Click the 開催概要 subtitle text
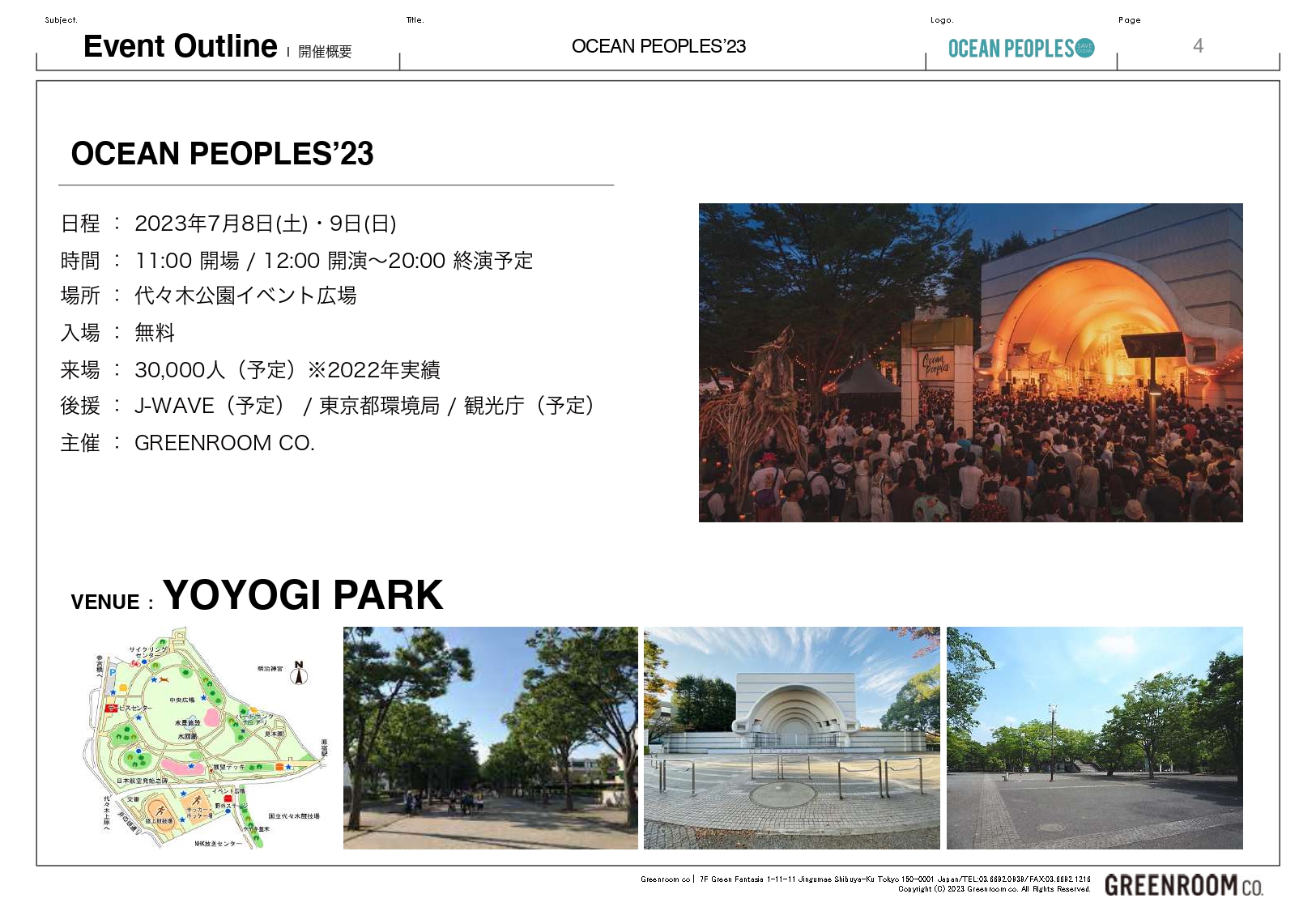The image size is (1316, 911). click(325, 52)
